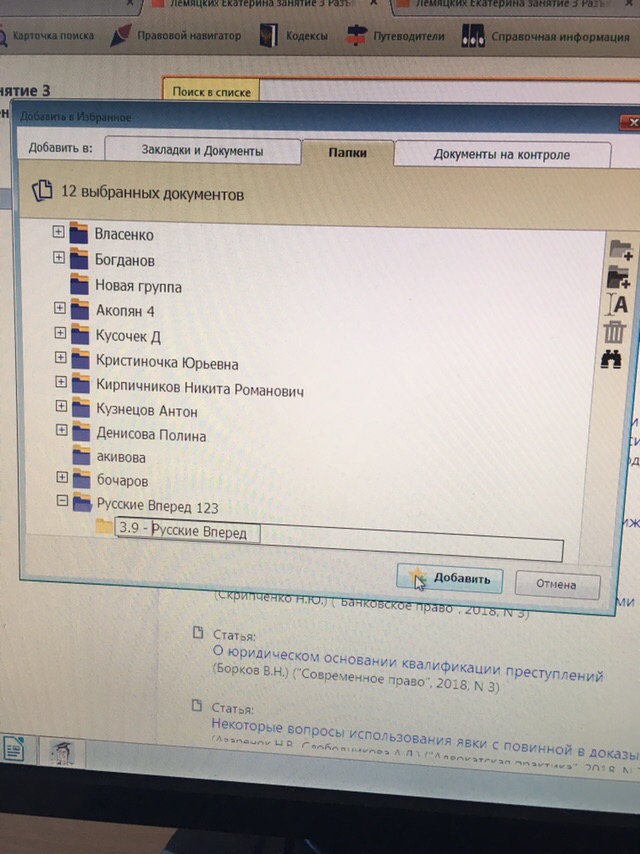This screenshot has width=640, height=854.
Task: Select the Акопян 4 folder name
Action: (125, 311)
